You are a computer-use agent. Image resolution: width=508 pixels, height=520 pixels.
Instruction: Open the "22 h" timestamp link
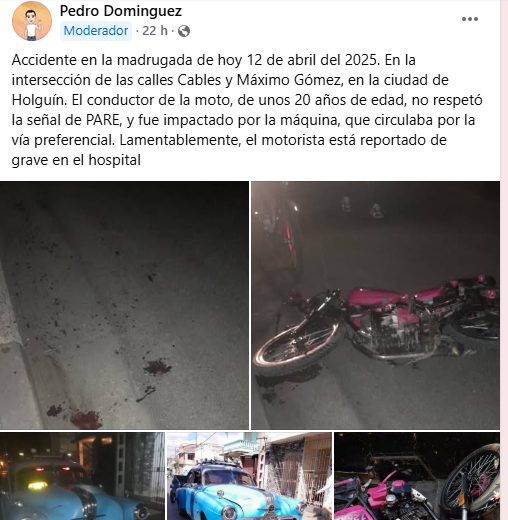point(155,31)
